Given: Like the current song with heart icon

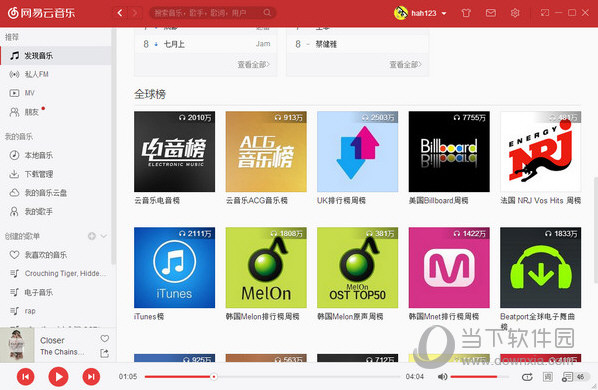Looking at the screenshot, I should click(104, 339).
